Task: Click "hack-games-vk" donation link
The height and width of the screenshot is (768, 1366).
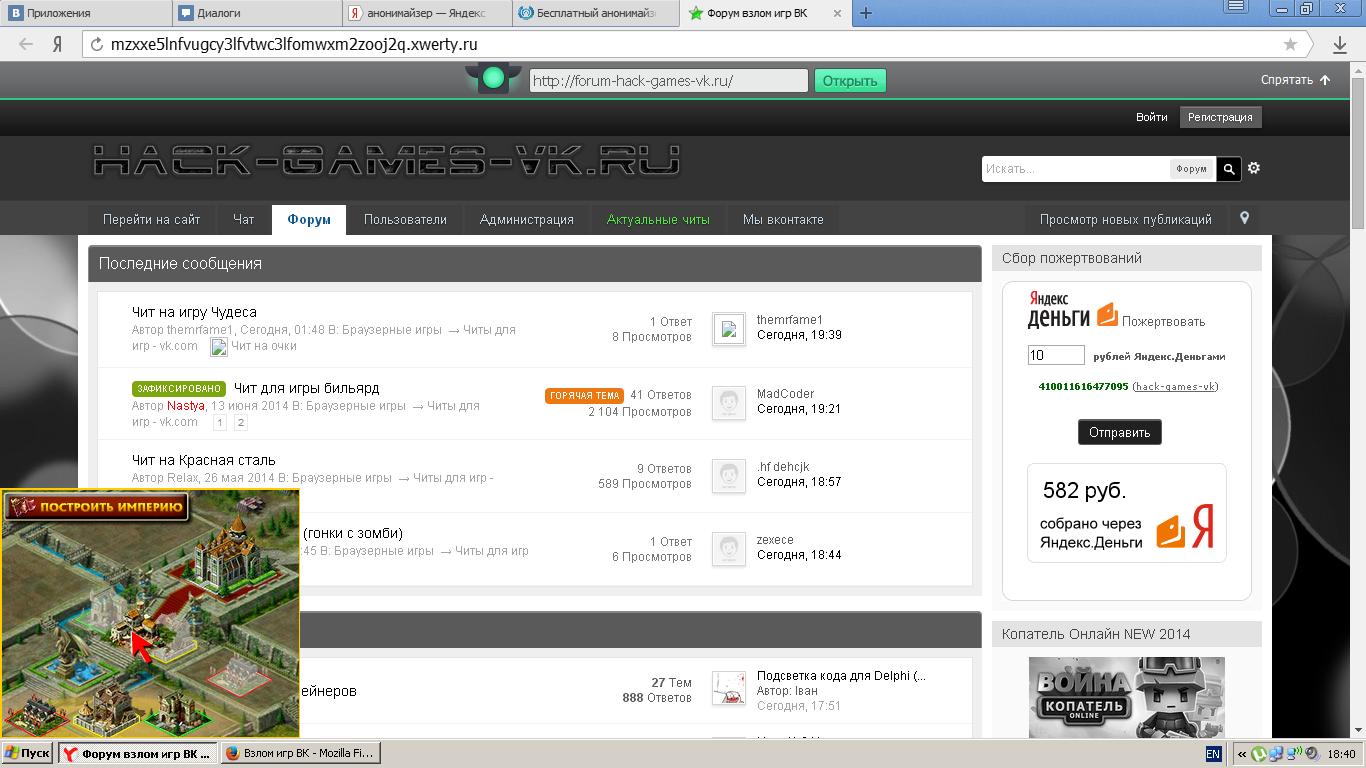Action: click(1175, 386)
